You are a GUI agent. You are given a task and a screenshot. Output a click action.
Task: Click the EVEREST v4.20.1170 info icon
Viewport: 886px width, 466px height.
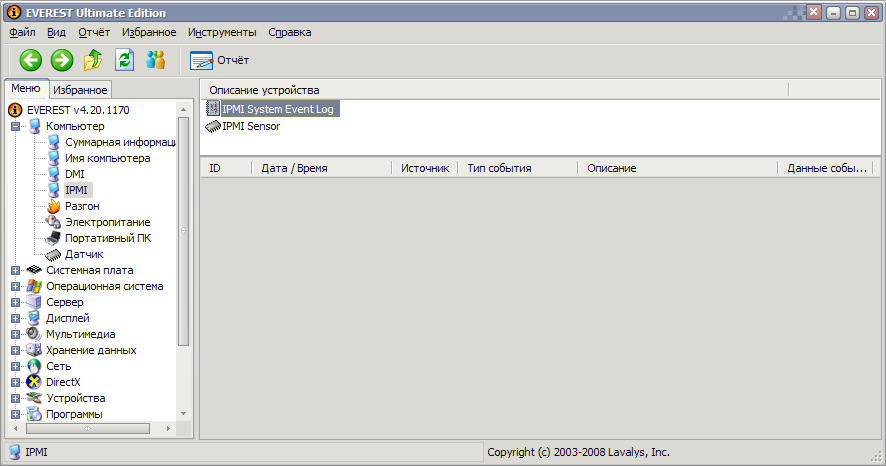[15, 110]
